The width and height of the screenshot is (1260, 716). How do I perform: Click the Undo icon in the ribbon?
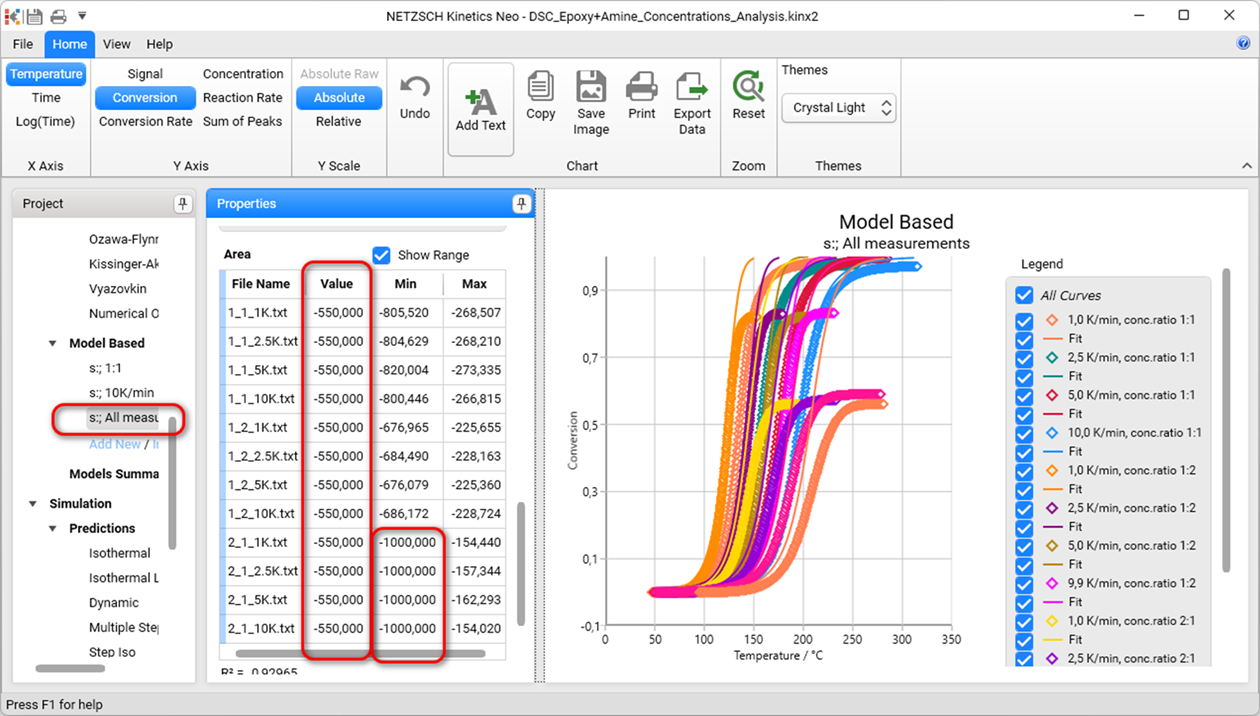(x=415, y=97)
